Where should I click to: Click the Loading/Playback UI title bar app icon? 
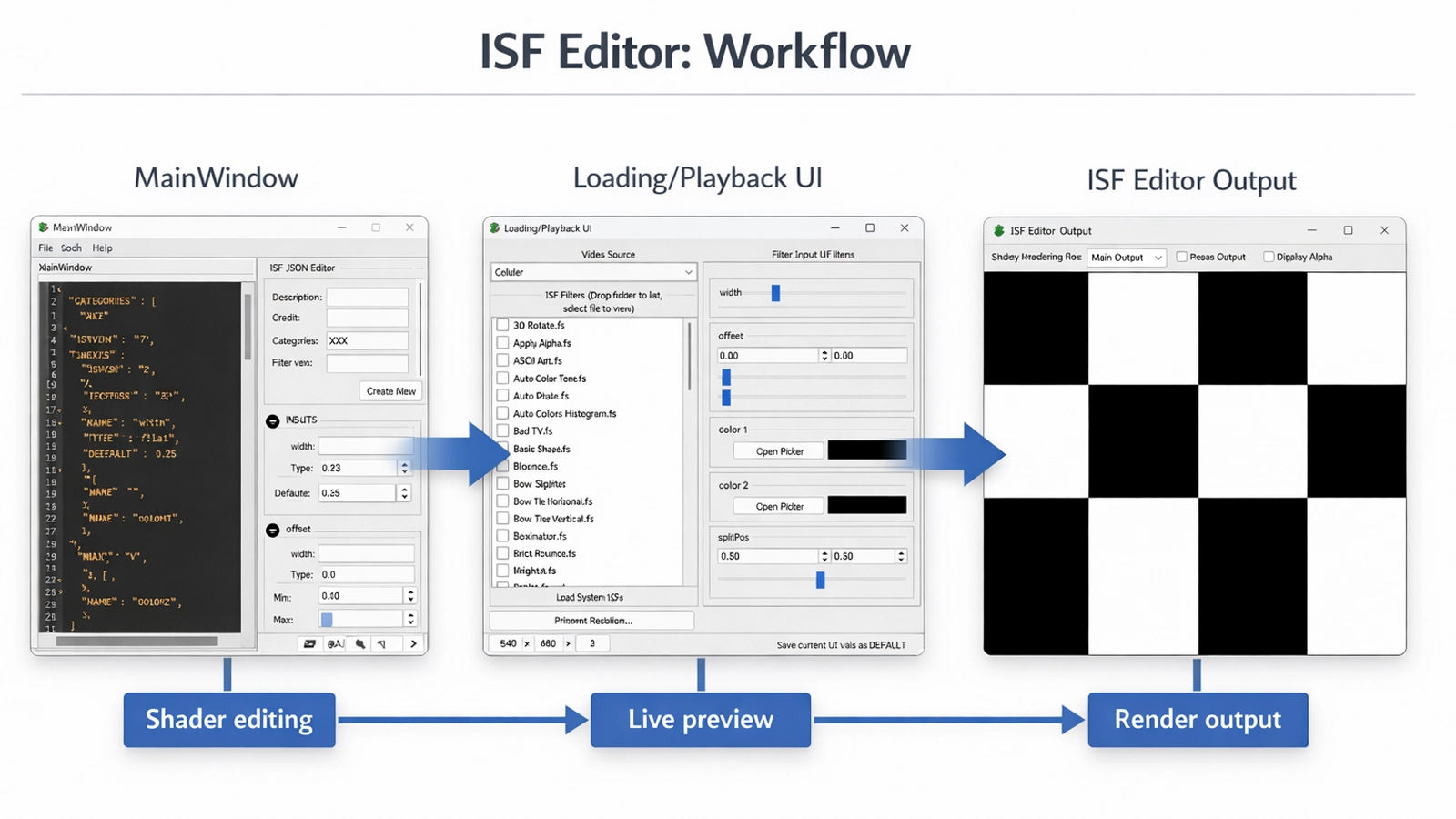click(495, 228)
